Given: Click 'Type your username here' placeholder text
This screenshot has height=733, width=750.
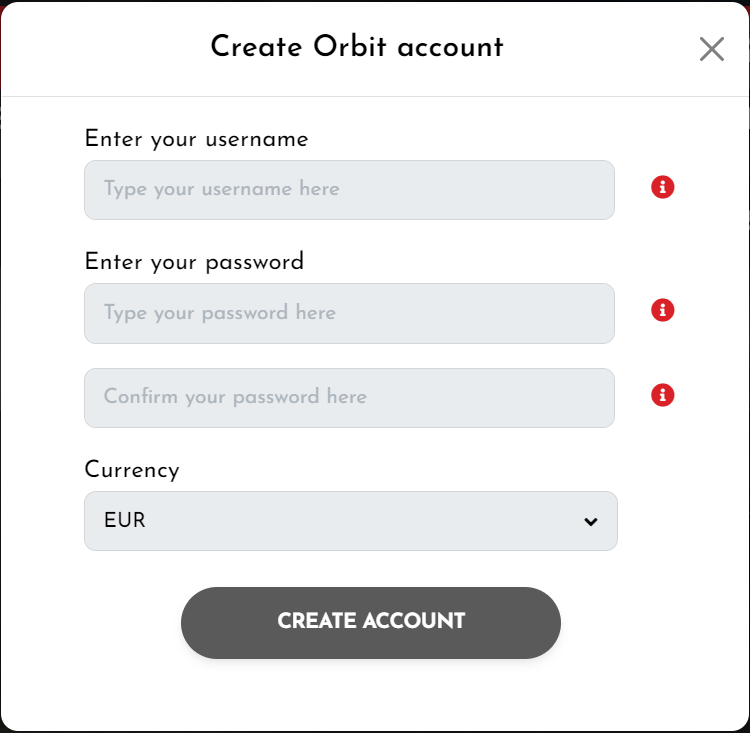Looking at the screenshot, I should coord(222,189).
